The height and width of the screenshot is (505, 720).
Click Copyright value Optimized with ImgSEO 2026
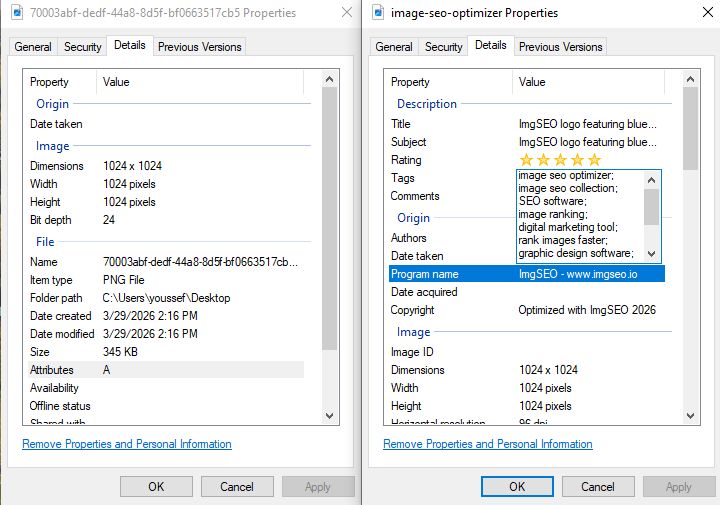(587, 310)
